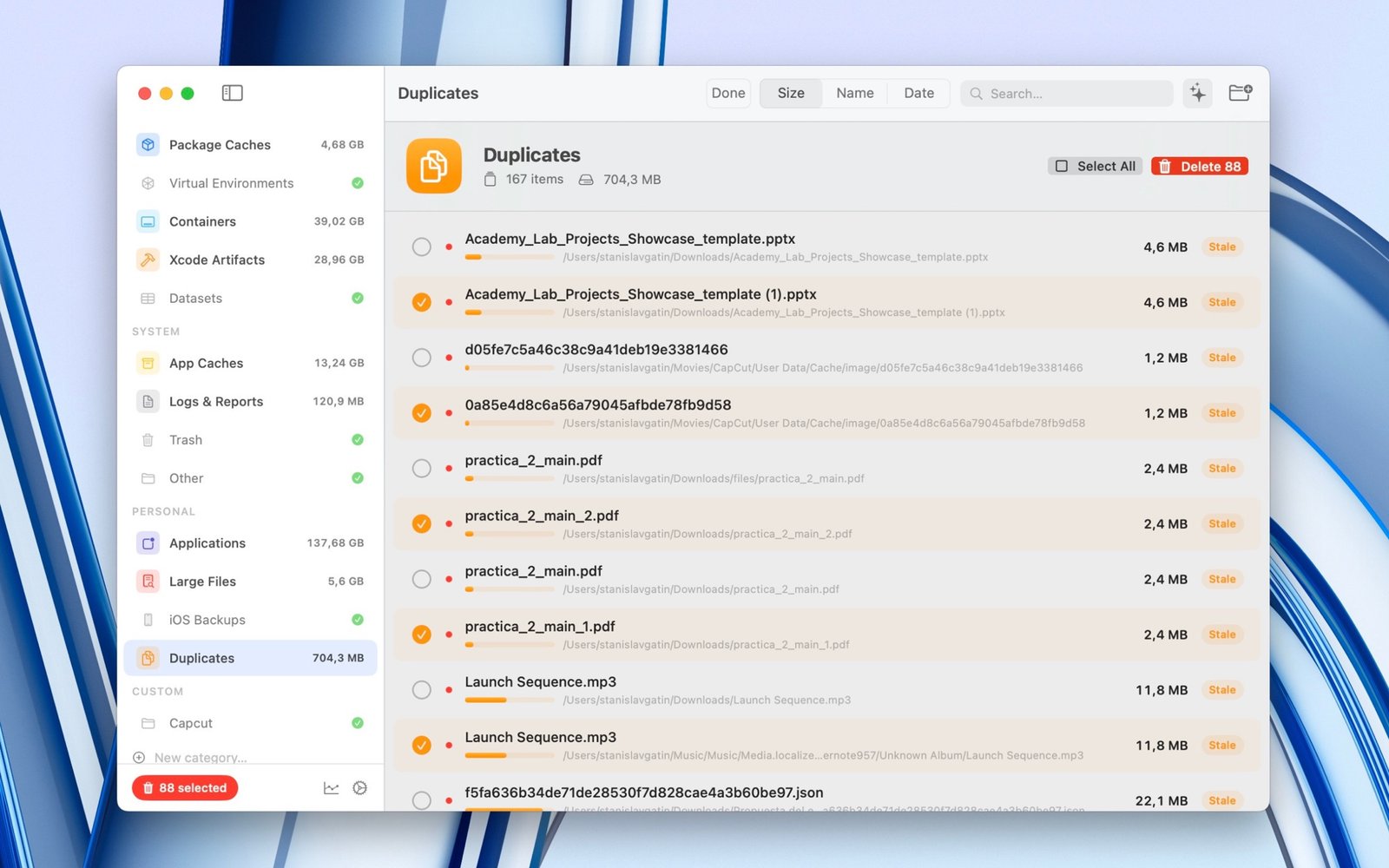
Task: Click Delete 88 button
Action: tap(1200, 167)
